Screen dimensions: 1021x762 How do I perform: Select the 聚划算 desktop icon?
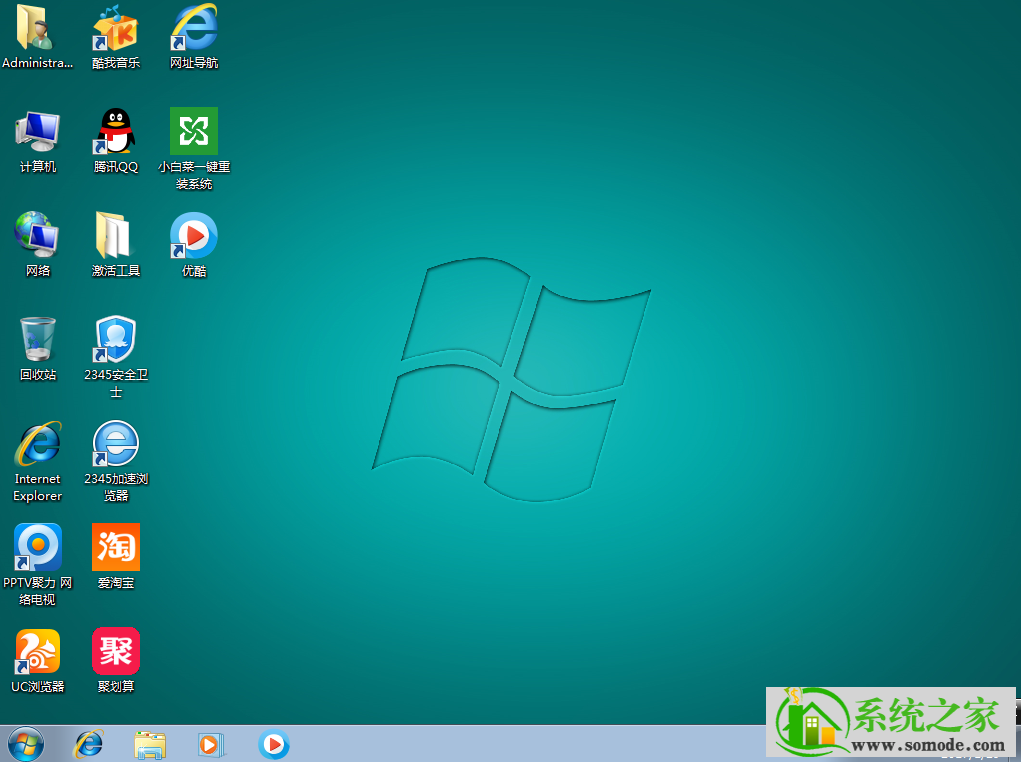(x=116, y=652)
